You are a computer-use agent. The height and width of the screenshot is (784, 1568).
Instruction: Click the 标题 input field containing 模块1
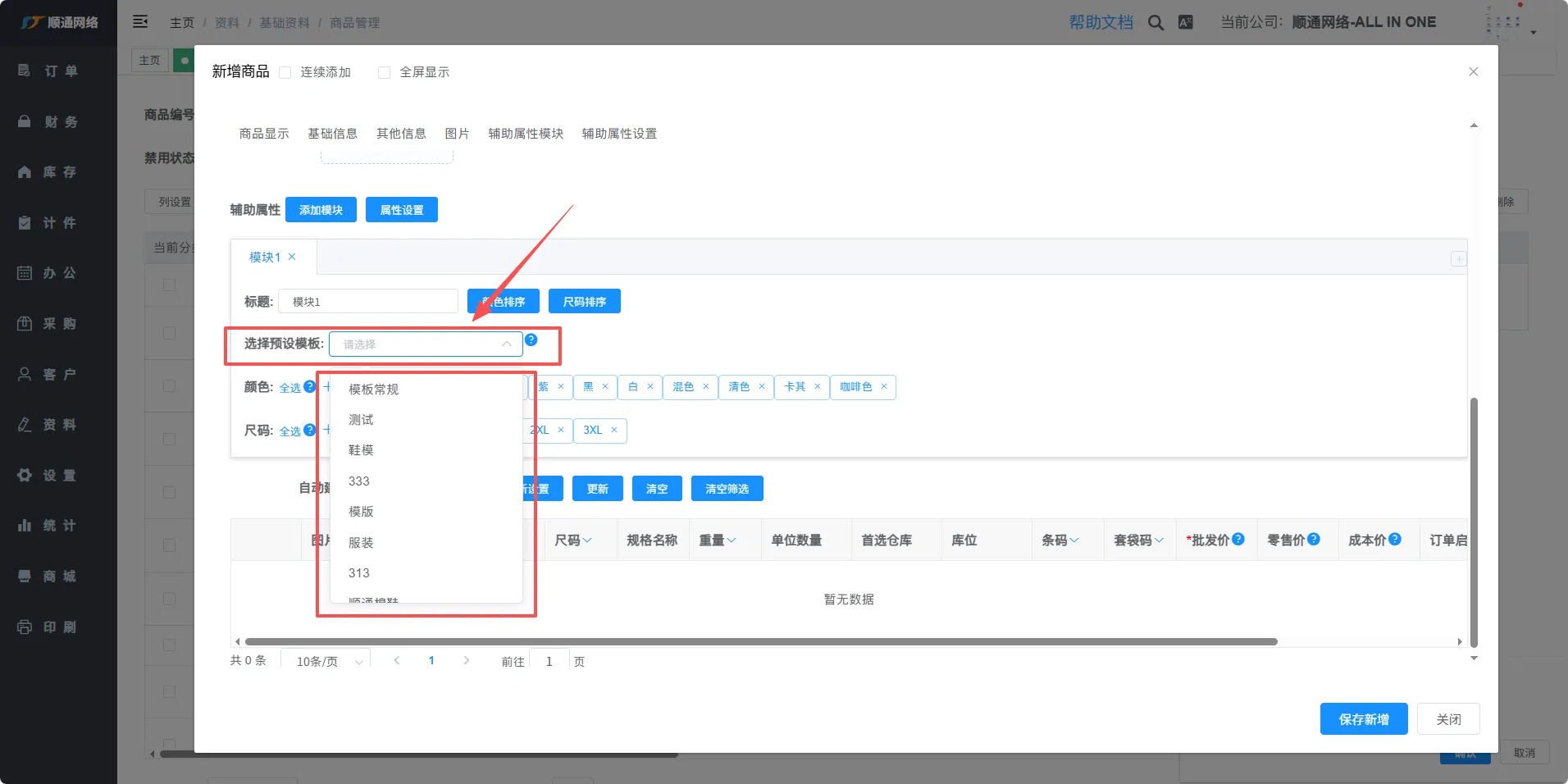click(x=367, y=301)
